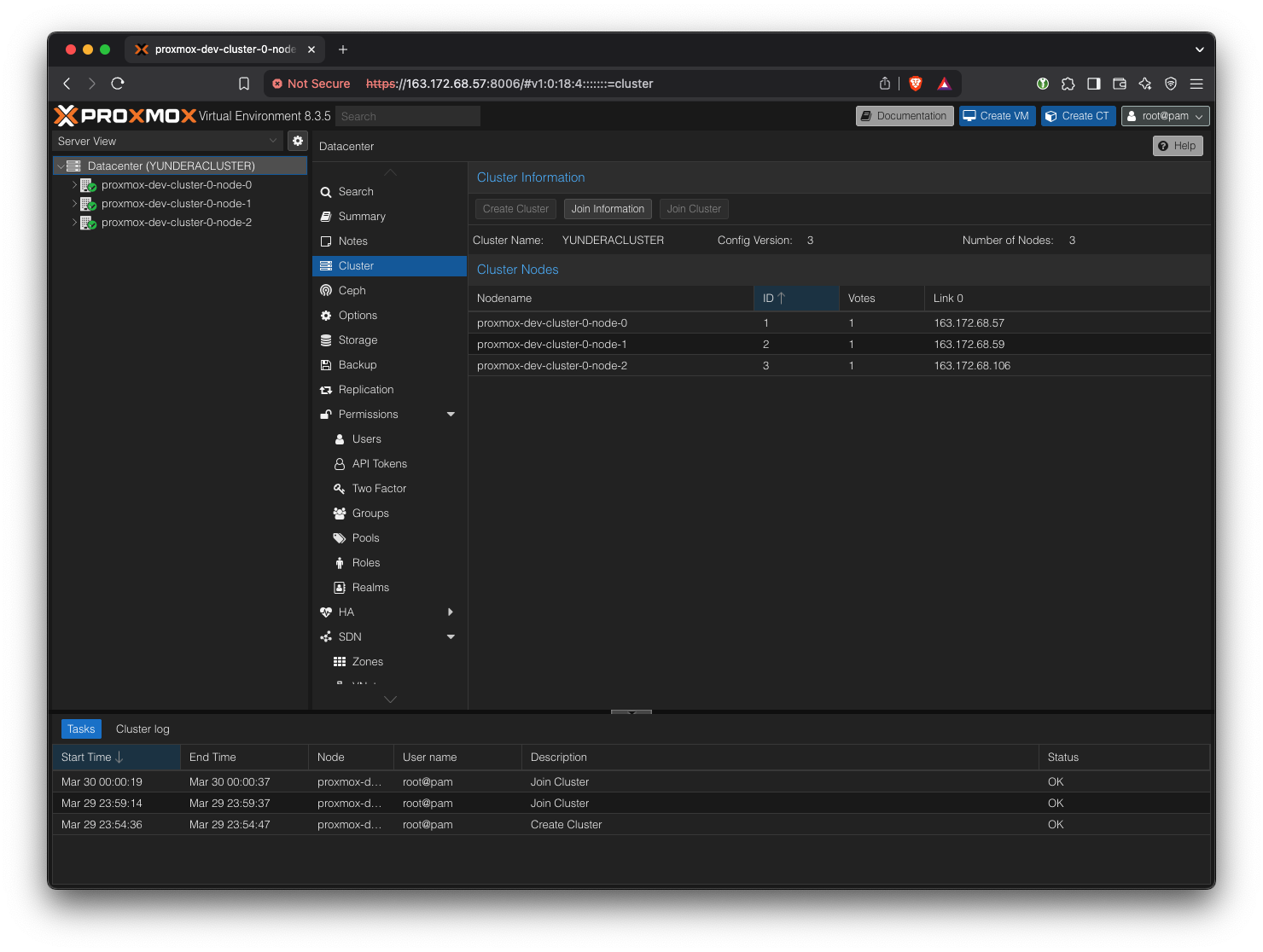Image resolution: width=1263 pixels, height=952 pixels.
Task: Click the share icon in the address bar
Action: coord(885,84)
